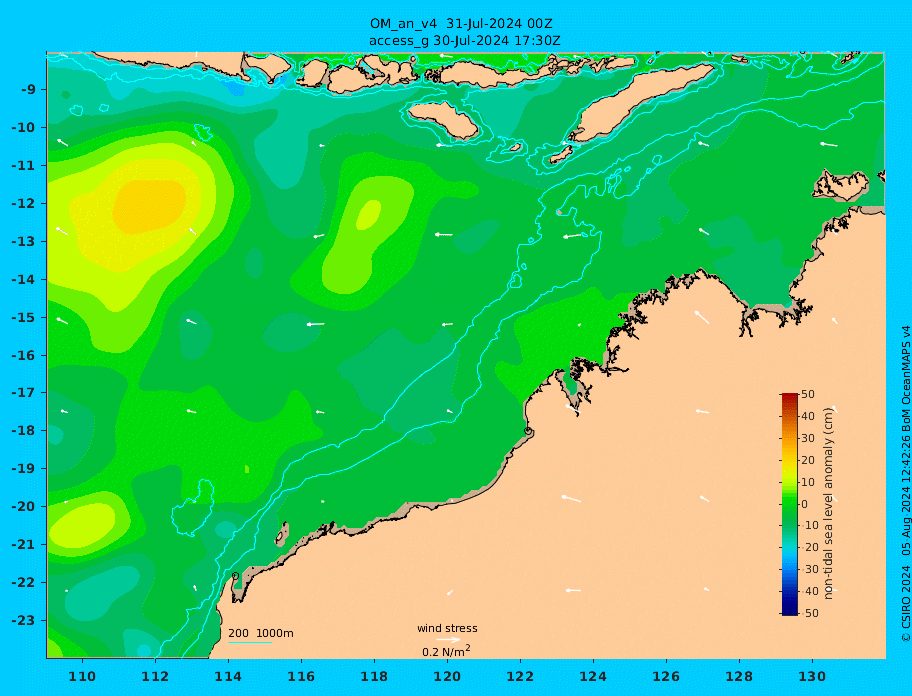912x696 pixels.
Task: Click the 'non-tidal sea level anomaly (cm)' label
Action: pyautogui.click(x=829, y=504)
